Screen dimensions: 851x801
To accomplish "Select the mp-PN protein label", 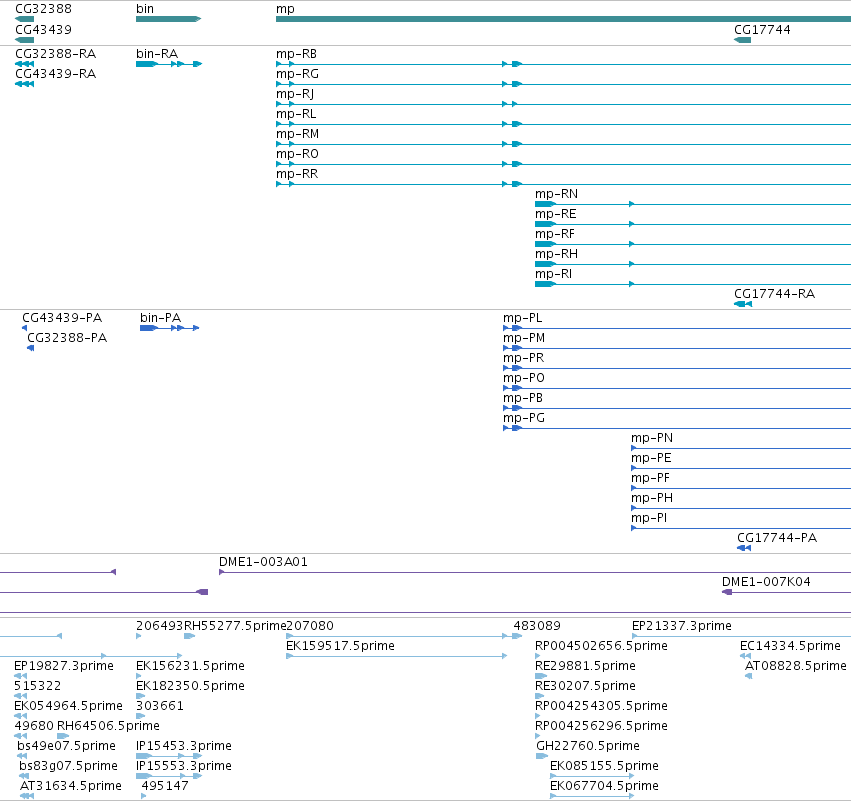I will click(x=652, y=438).
